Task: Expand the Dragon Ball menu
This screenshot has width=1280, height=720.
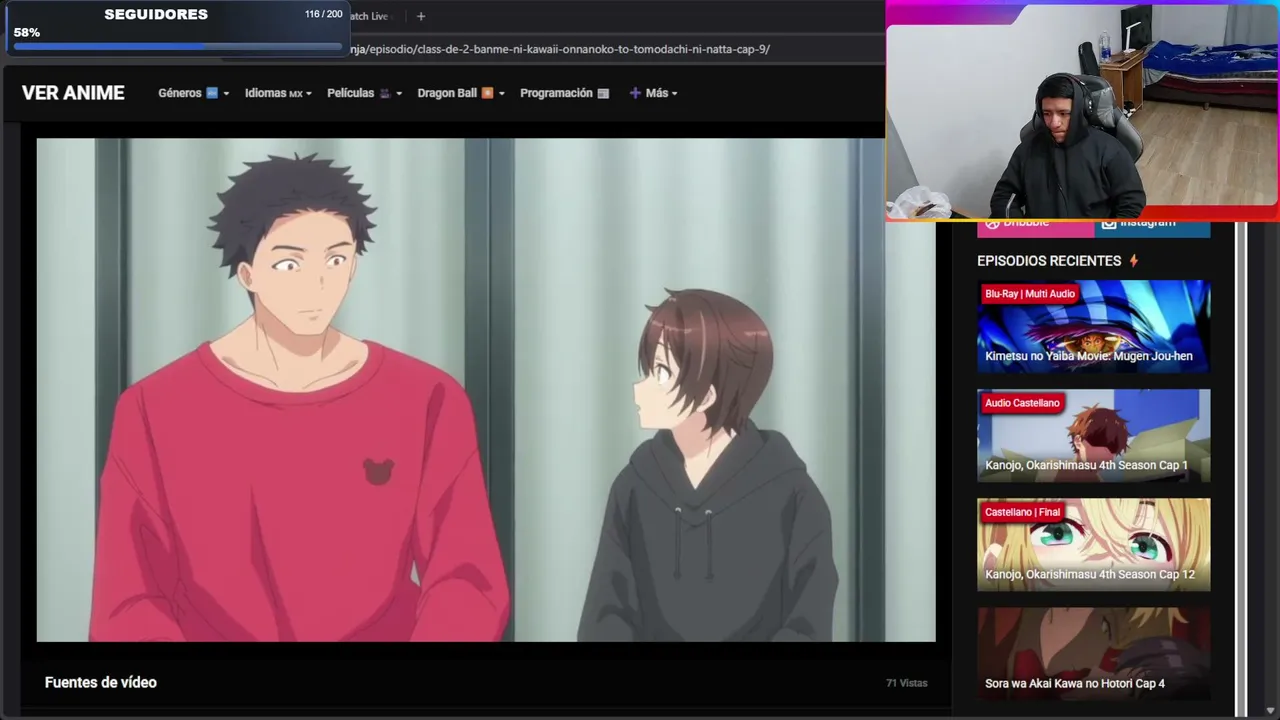Action: point(461,93)
